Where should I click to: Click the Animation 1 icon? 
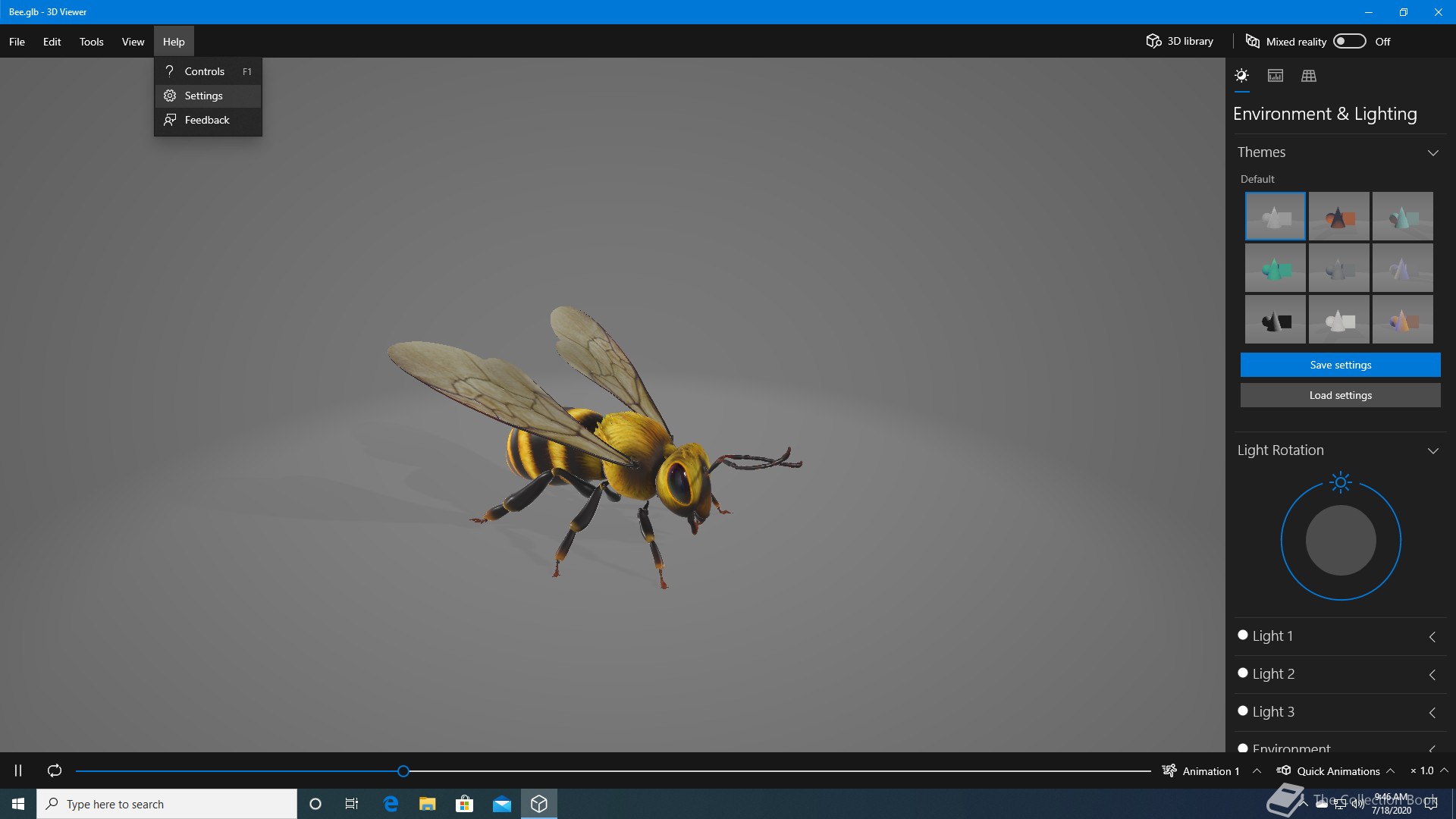(x=1169, y=770)
